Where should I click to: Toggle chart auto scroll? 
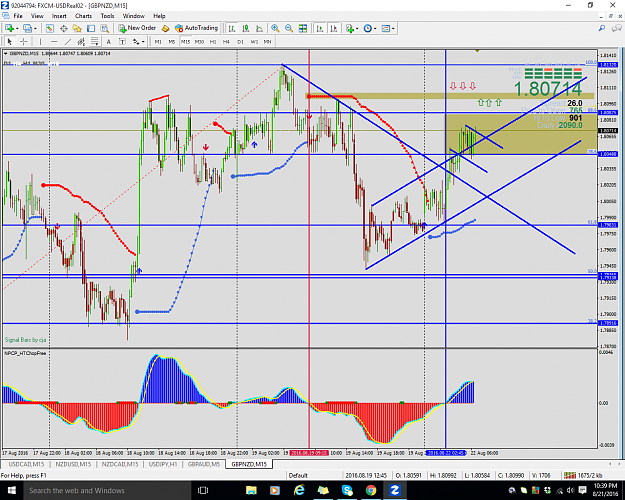click(320, 28)
